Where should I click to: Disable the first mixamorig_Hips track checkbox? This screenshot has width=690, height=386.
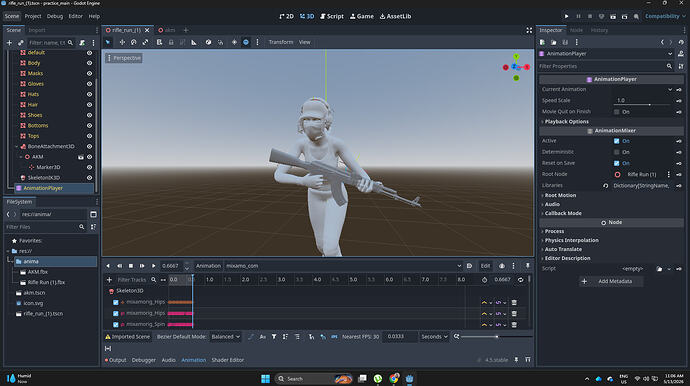click(x=116, y=302)
